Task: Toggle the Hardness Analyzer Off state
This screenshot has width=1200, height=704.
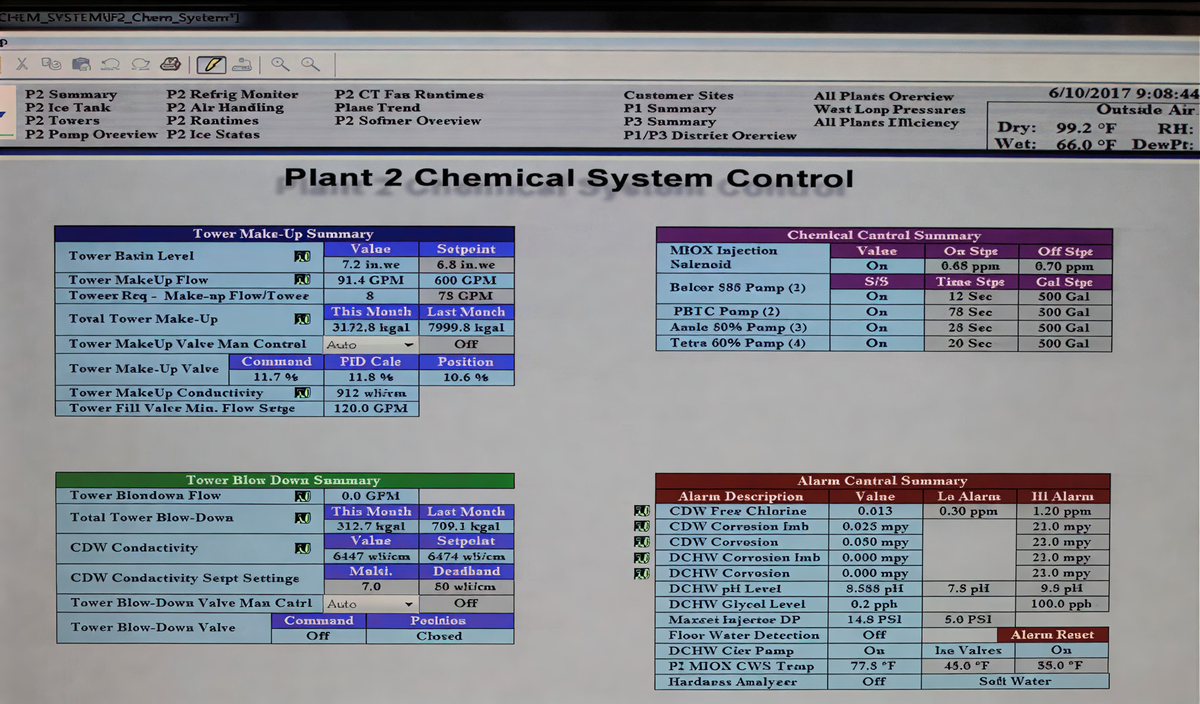Action: (x=874, y=681)
